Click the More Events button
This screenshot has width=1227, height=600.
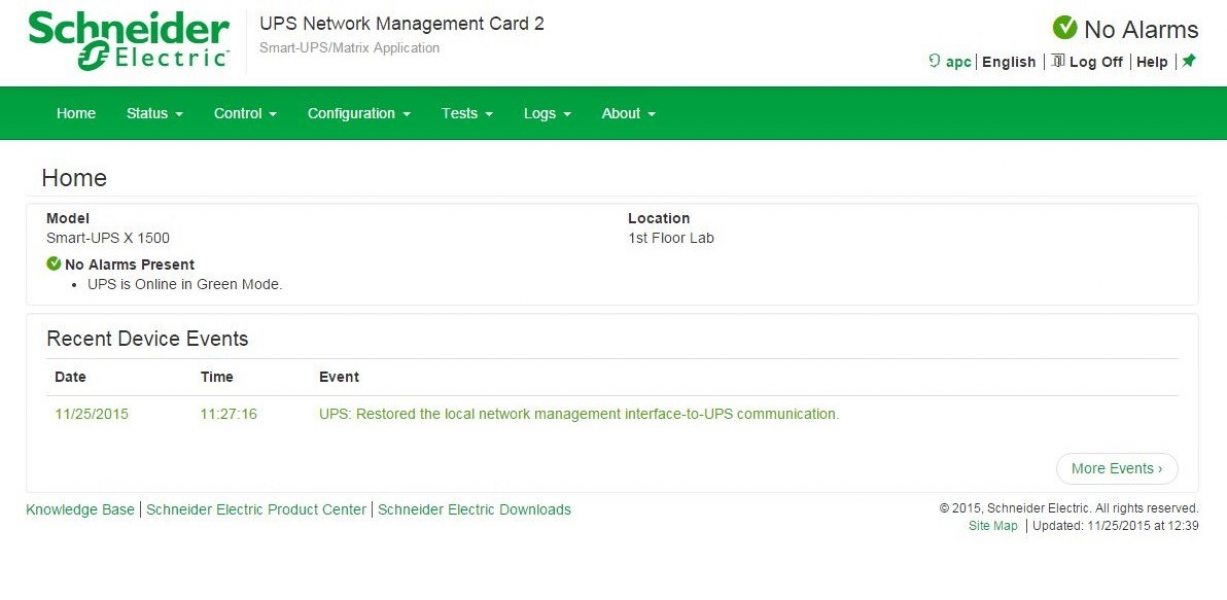click(x=1117, y=469)
